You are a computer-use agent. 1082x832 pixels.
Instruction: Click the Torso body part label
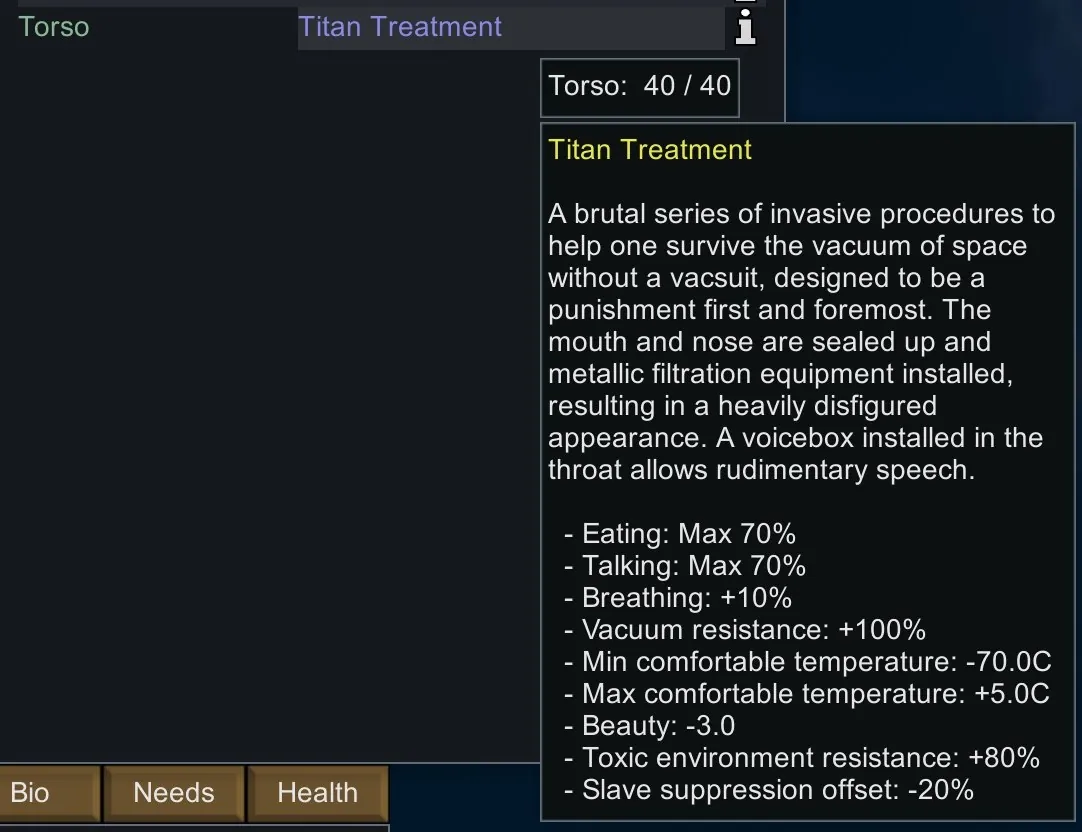click(x=54, y=27)
